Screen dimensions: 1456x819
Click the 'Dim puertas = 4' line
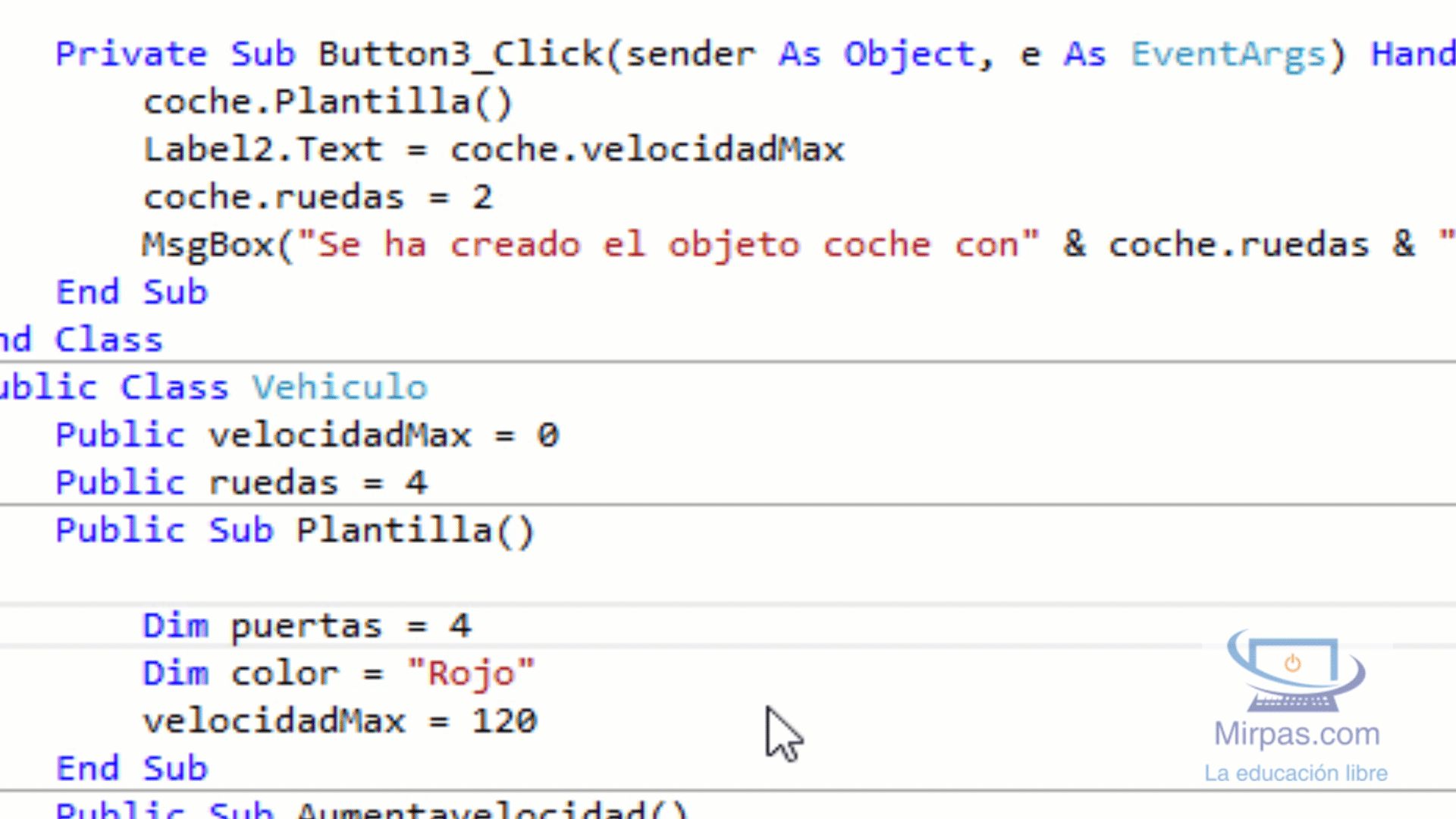tap(307, 626)
